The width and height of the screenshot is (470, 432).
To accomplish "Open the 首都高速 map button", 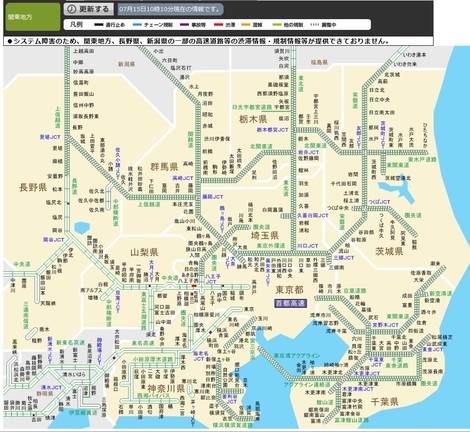I will point(290,303).
